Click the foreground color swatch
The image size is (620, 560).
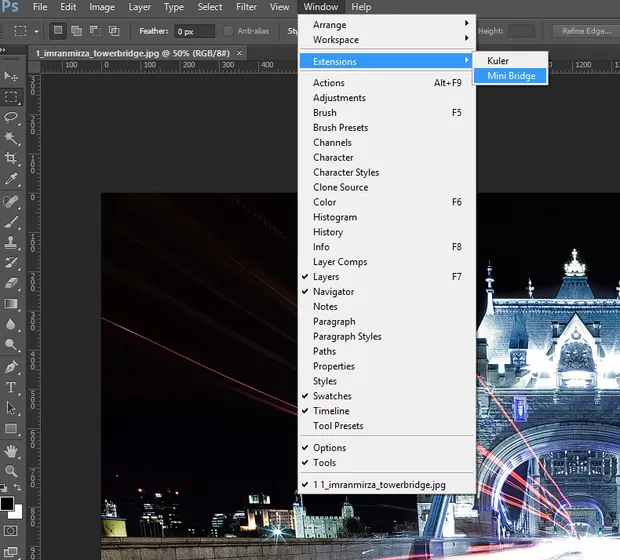[8, 503]
